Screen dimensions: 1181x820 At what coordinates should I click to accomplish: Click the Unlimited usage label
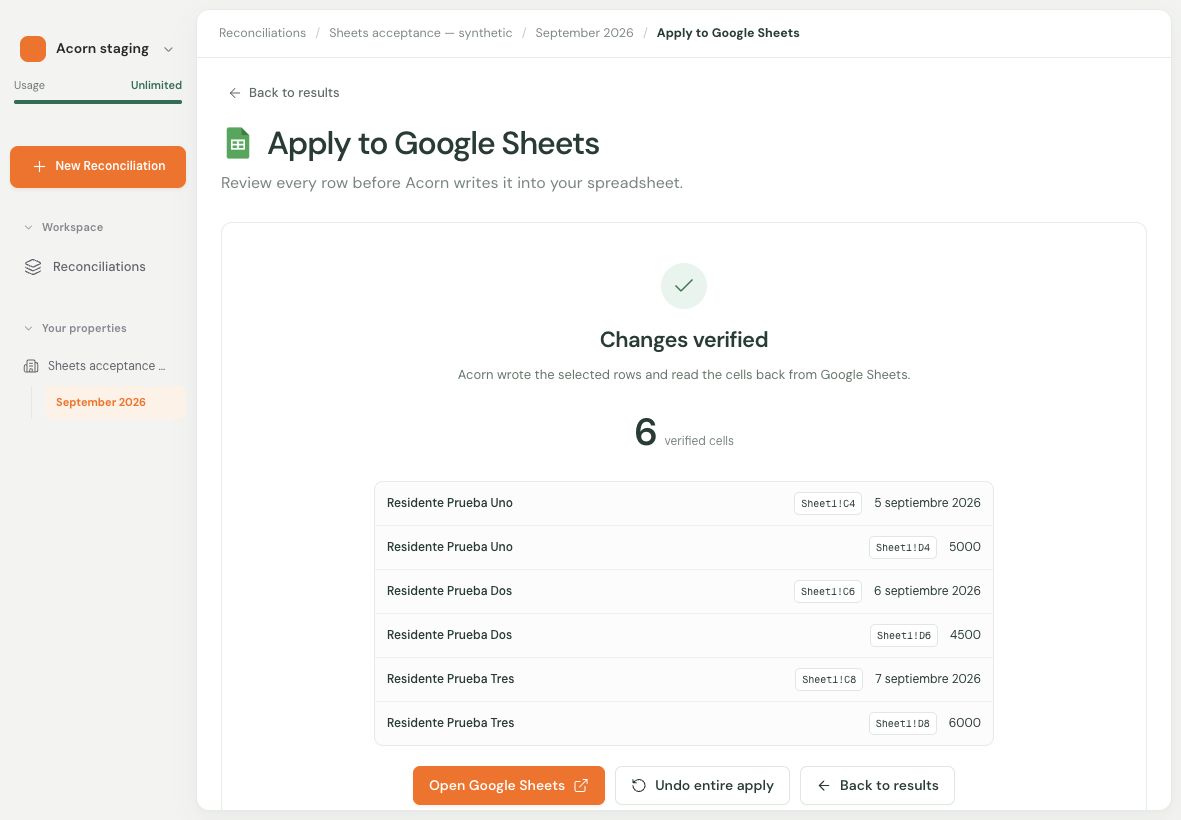(x=156, y=85)
